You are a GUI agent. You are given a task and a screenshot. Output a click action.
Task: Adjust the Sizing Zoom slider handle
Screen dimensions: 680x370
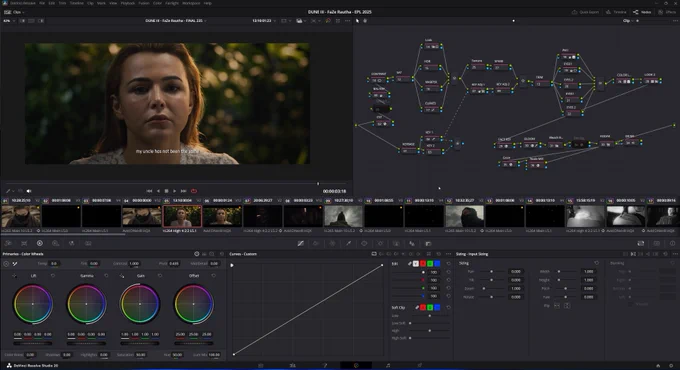coord(484,288)
